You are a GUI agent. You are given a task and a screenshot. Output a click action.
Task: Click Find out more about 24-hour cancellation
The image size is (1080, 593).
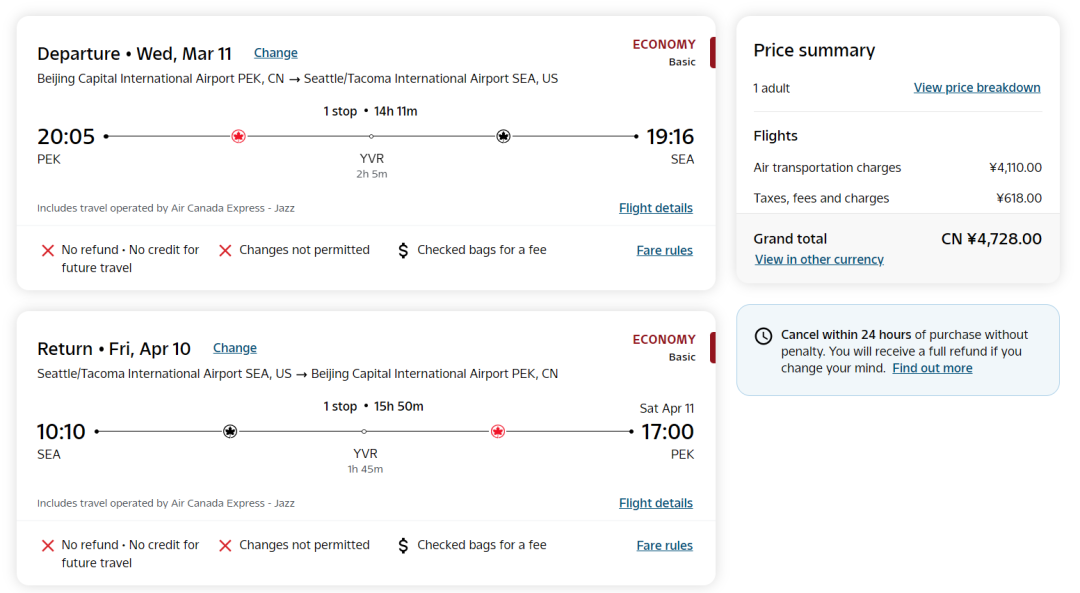[x=932, y=368]
